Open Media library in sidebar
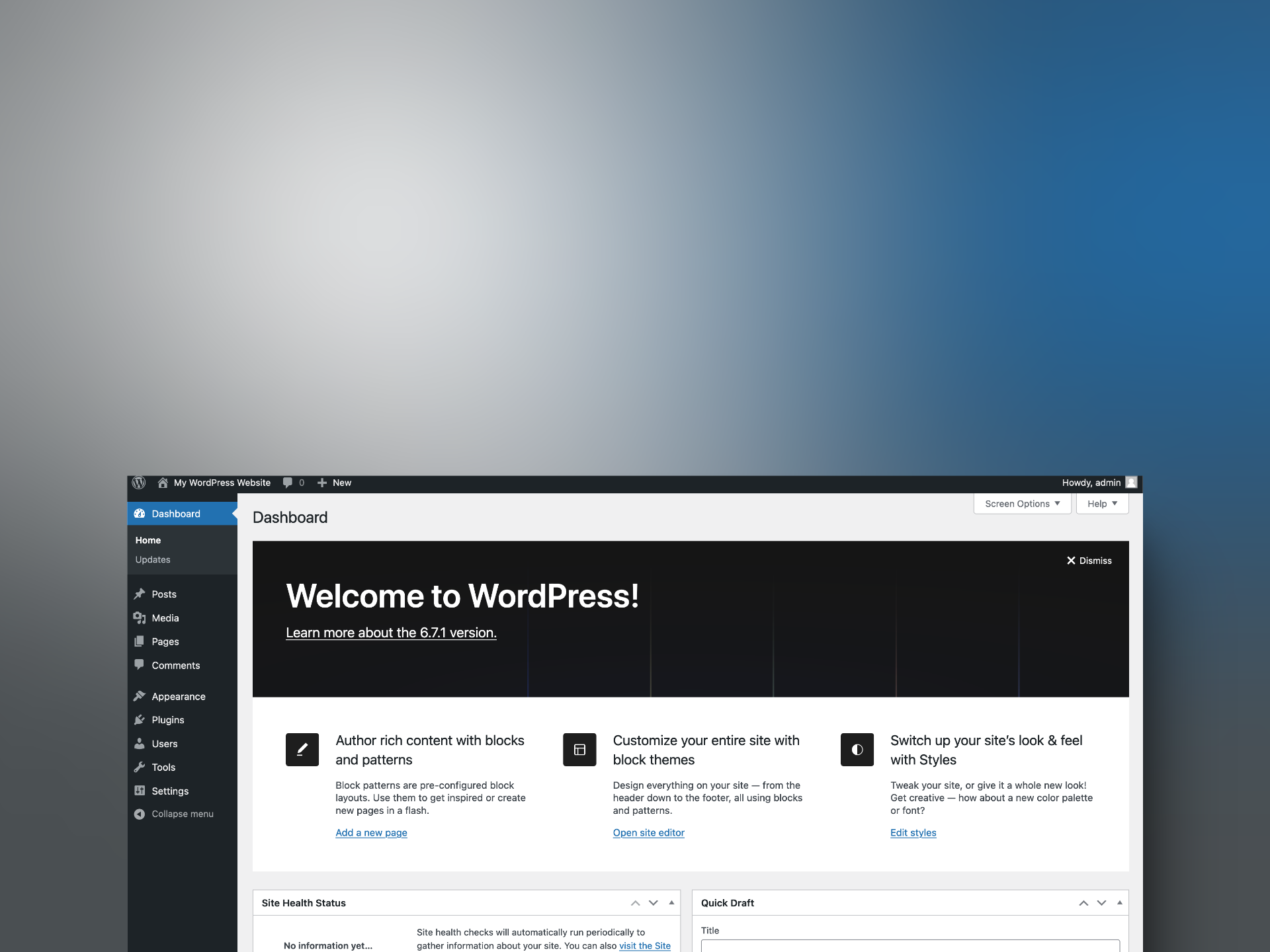Image resolution: width=1270 pixels, height=952 pixels. click(164, 617)
